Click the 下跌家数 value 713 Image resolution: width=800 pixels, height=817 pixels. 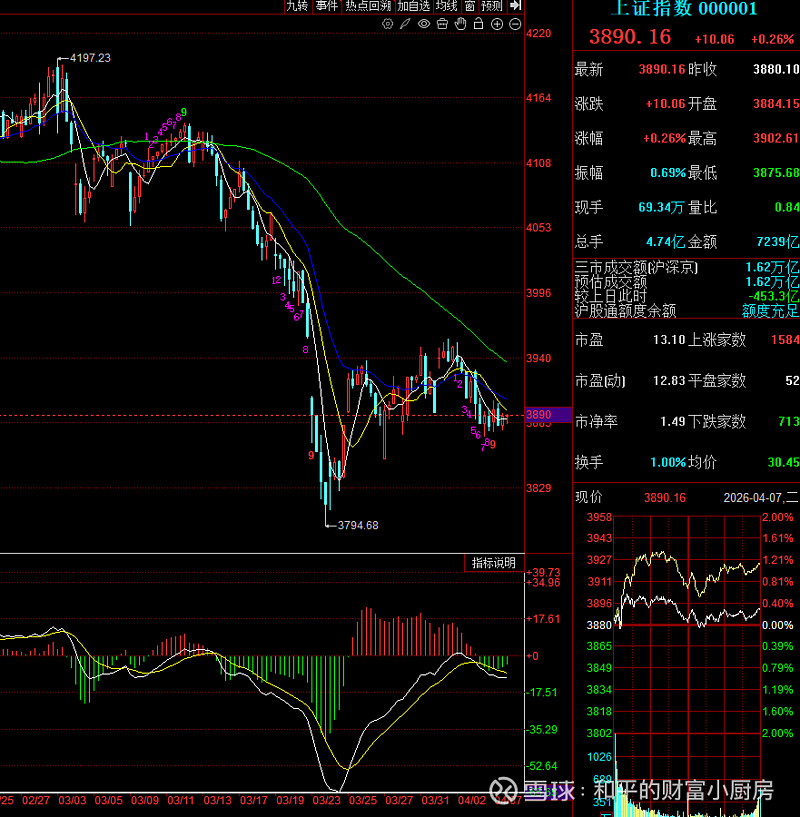click(789, 422)
